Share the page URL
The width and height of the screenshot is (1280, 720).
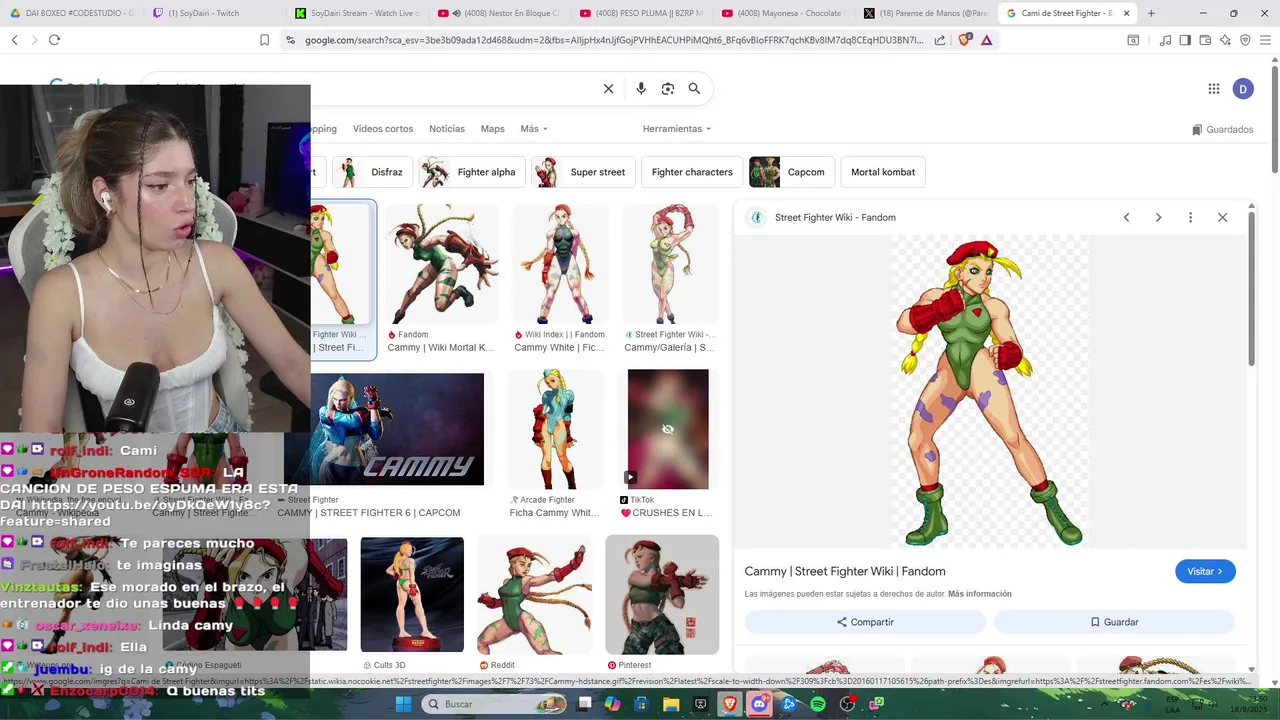(x=940, y=40)
